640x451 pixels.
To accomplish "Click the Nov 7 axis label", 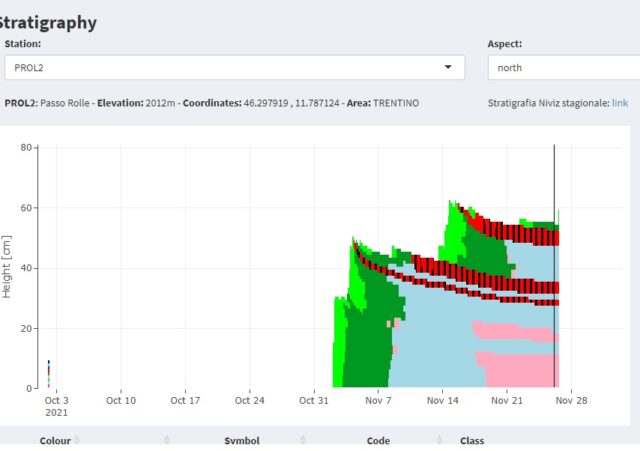I will (378, 400).
